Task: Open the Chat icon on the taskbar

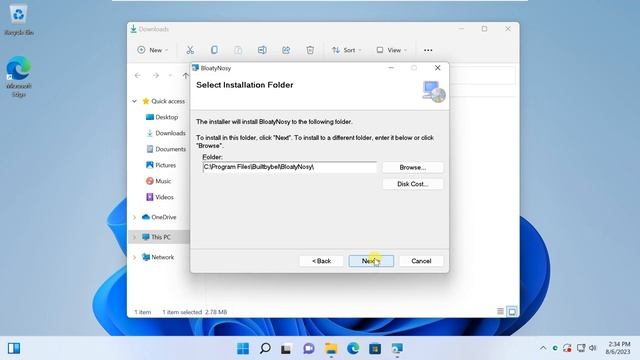Action: tap(309, 348)
